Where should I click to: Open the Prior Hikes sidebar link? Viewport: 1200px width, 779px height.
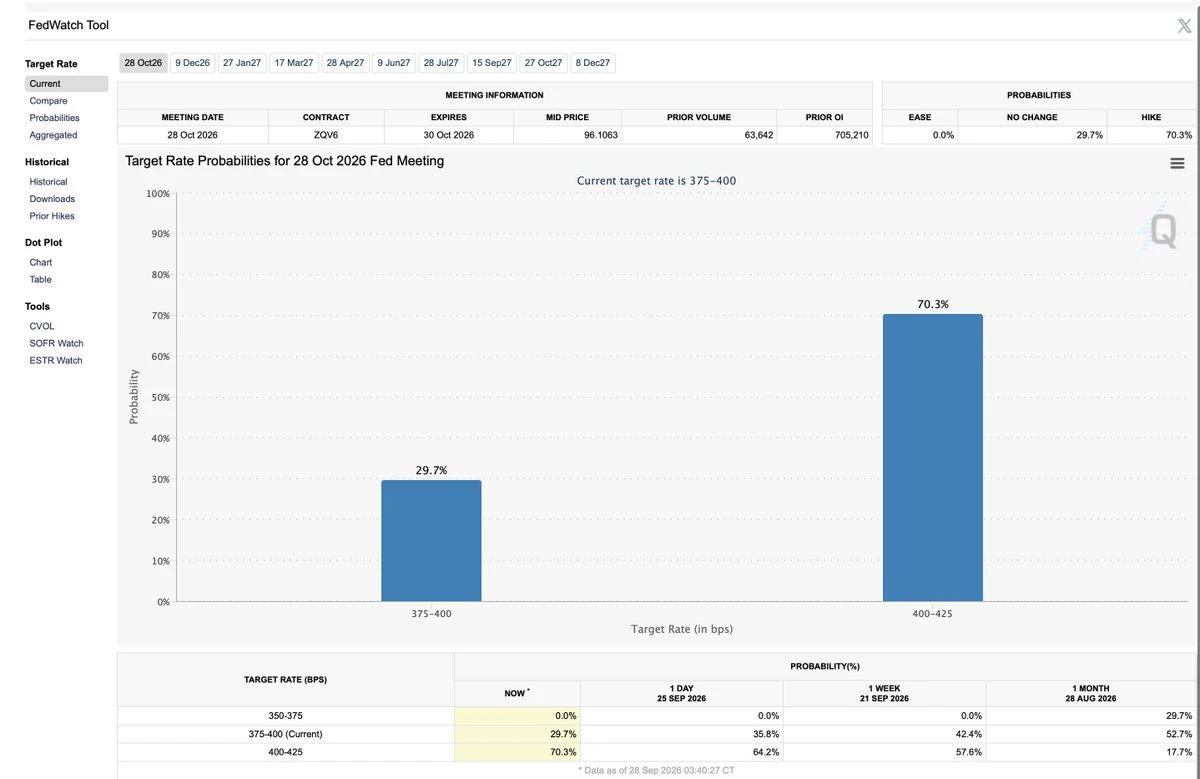[x=52, y=216]
